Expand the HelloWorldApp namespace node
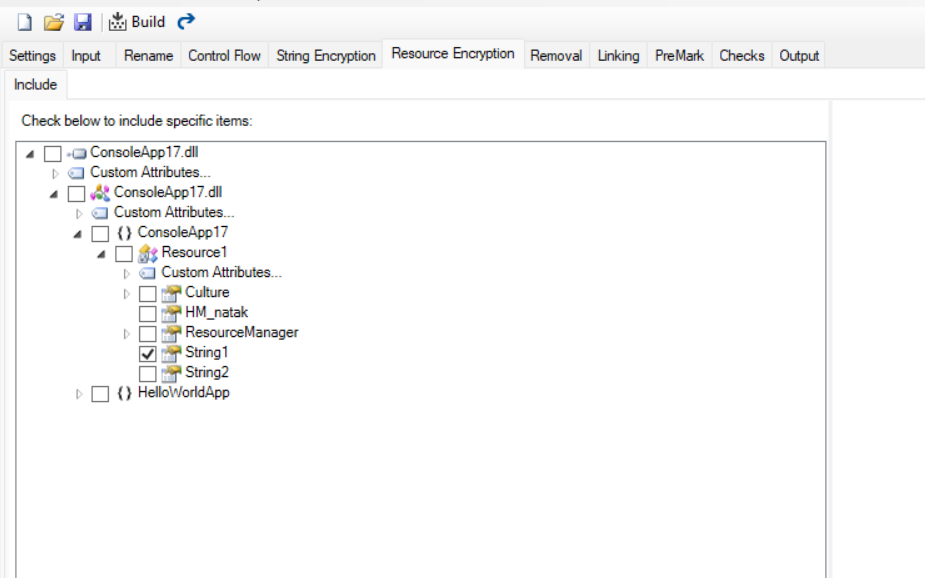 (x=78, y=395)
